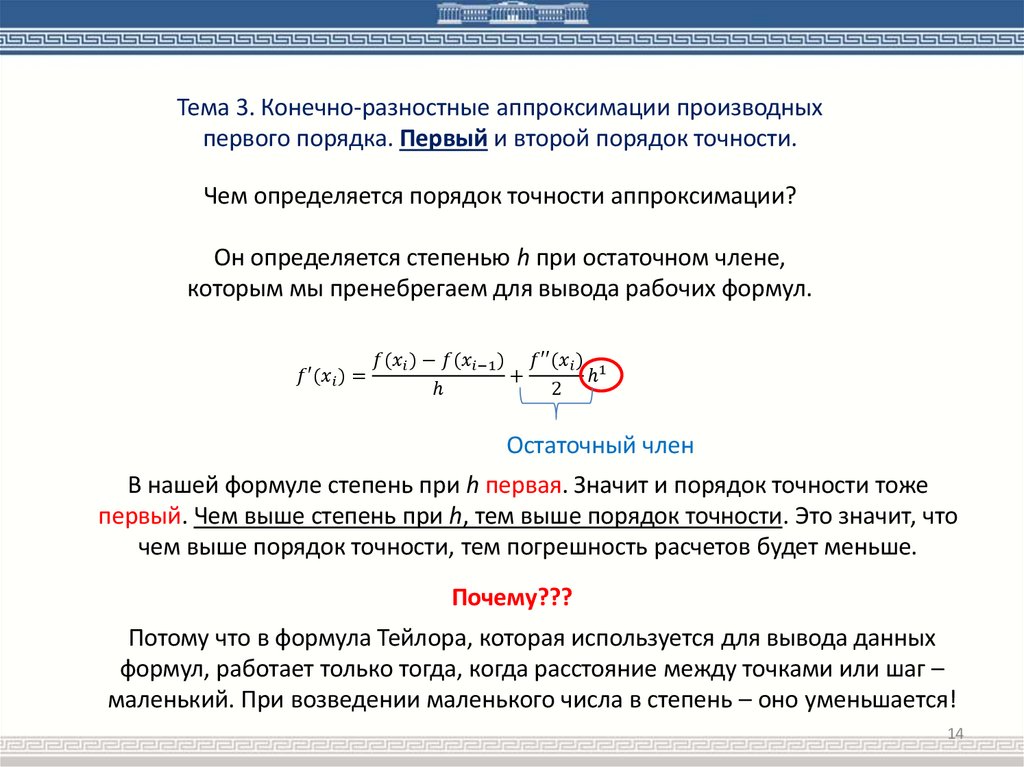
Task: Click the line 'маленький. При возведении маленького числа'
Action: pyautogui.click(x=532, y=700)
